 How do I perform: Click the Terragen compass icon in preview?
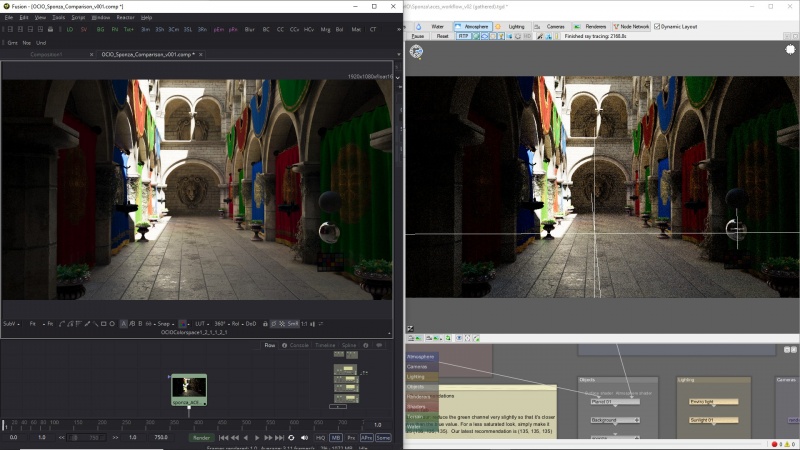point(416,51)
